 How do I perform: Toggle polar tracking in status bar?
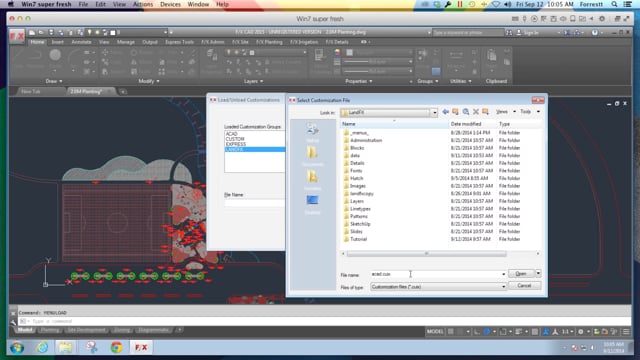coord(487,332)
